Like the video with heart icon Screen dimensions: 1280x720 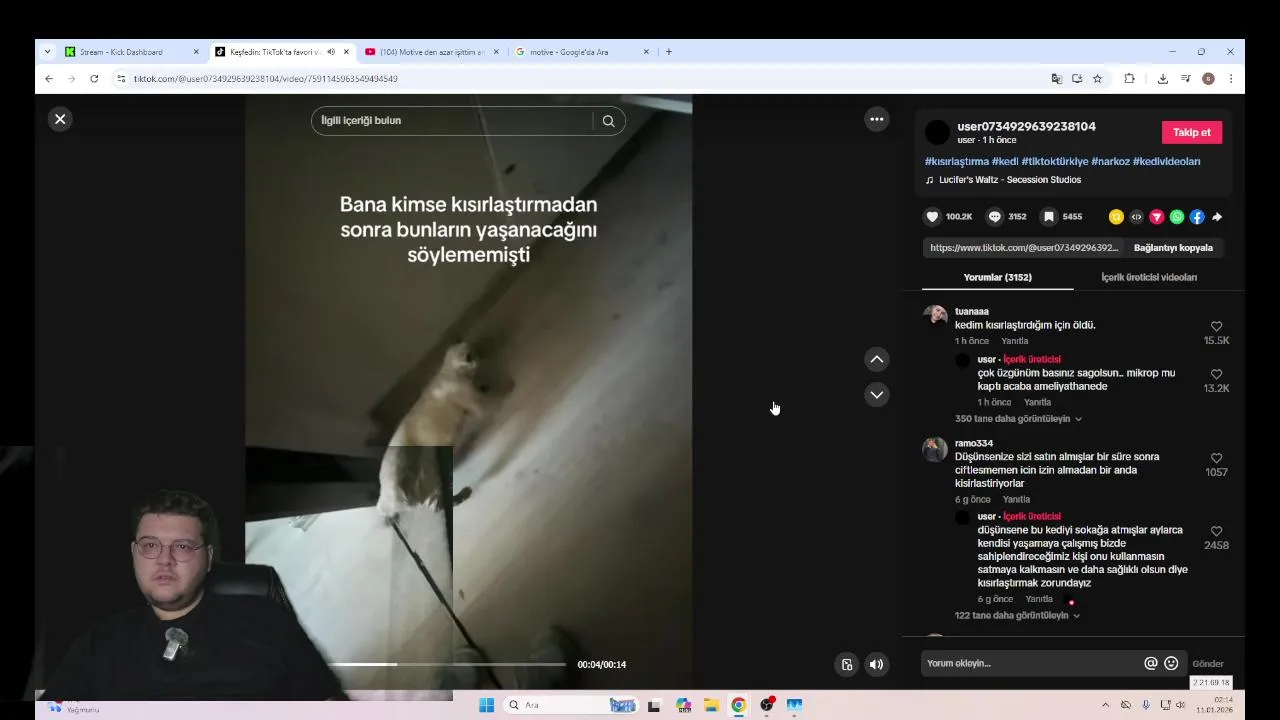coord(932,216)
